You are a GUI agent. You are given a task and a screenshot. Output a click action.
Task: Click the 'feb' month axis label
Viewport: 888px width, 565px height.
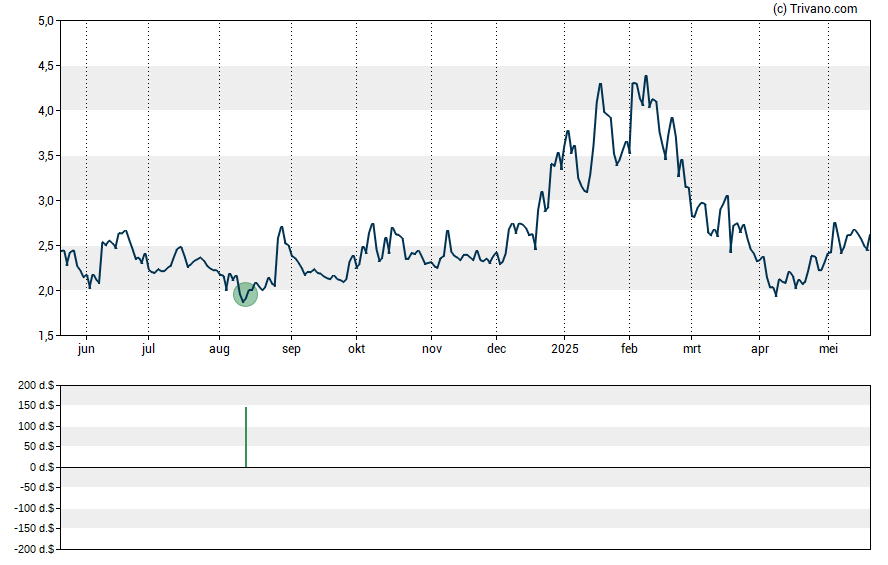point(629,349)
